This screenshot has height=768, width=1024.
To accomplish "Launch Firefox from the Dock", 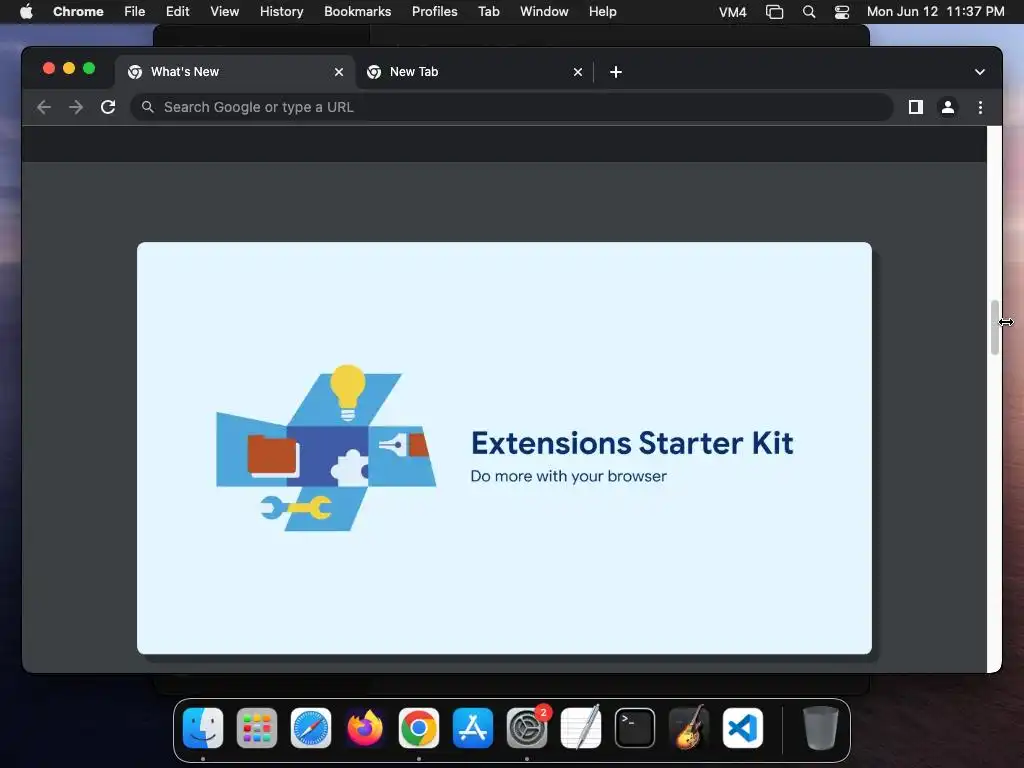I will pyautogui.click(x=365, y=728).
